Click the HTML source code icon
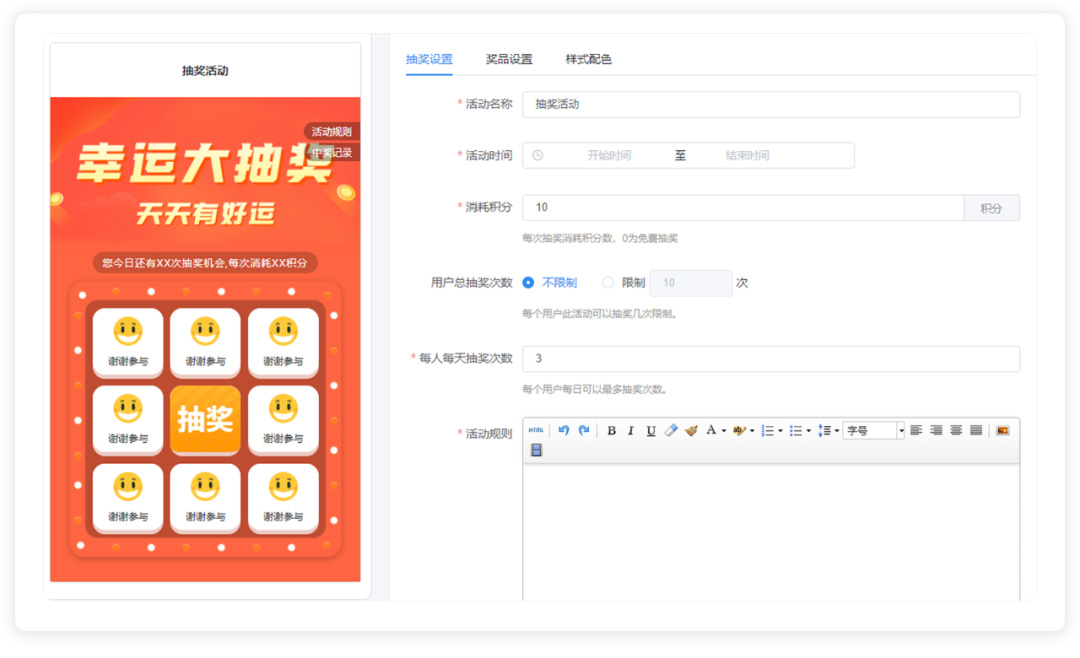The width and height of the screenshot is (1080, 658). tap(536, 431)
